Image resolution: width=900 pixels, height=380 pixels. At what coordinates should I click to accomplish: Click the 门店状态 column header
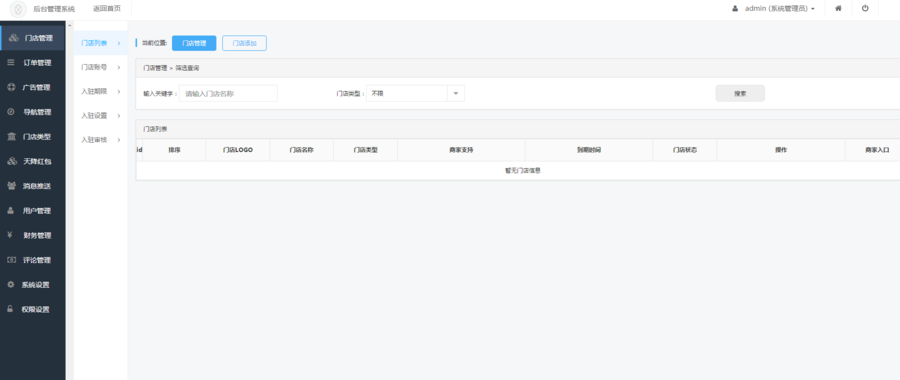click(x=685, y=150)
